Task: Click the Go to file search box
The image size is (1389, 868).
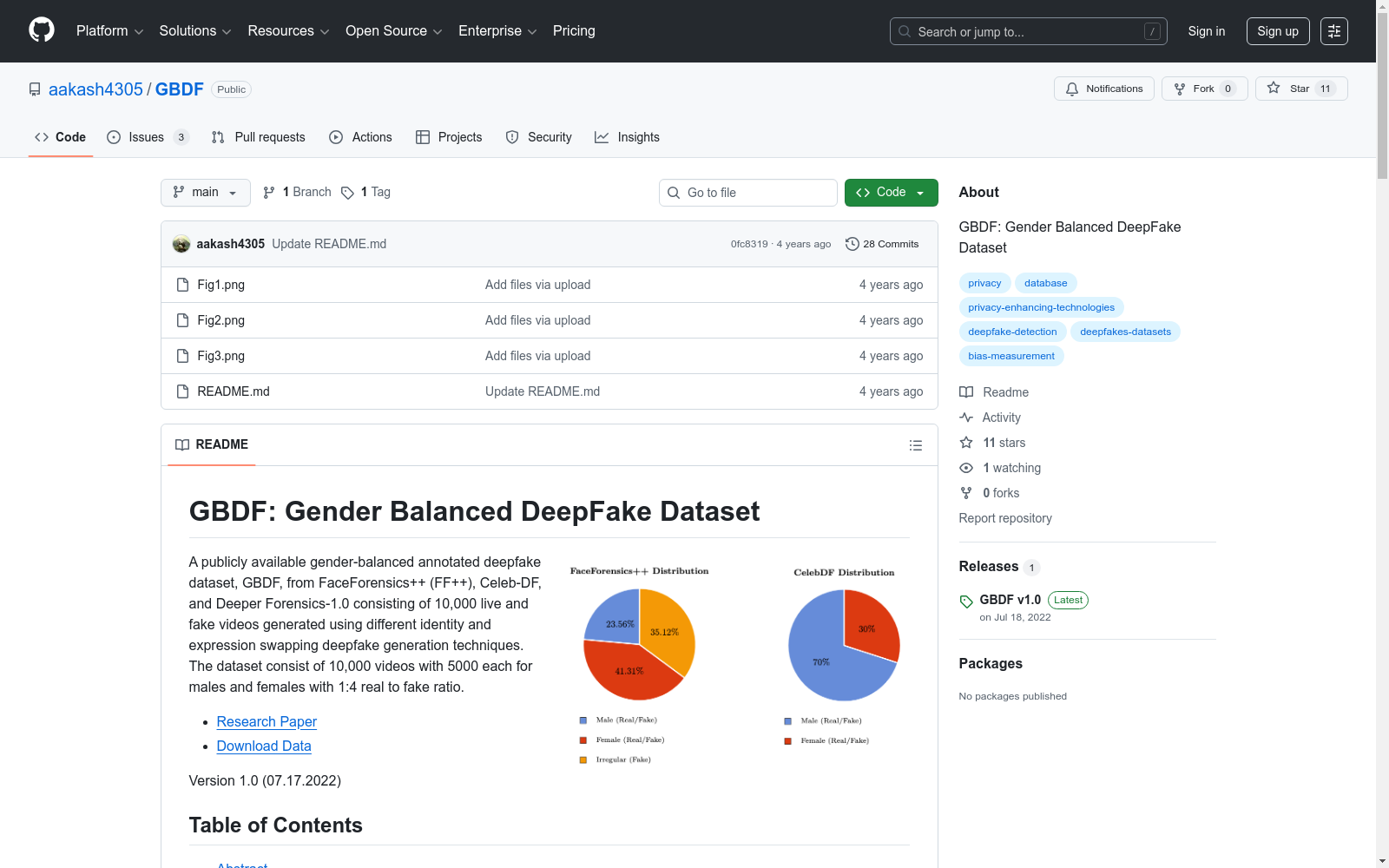Action: click(x=748, y=193)
